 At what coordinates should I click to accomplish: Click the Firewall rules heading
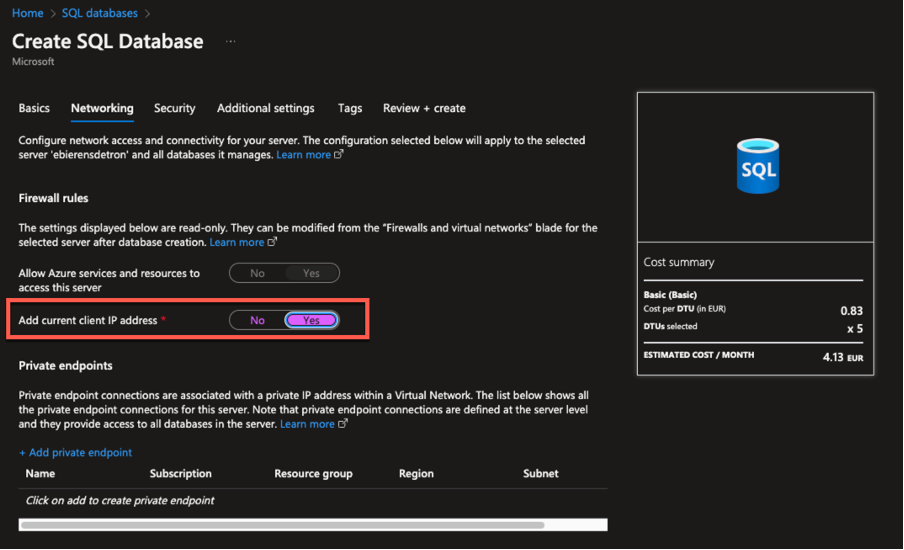pos(53,198)
